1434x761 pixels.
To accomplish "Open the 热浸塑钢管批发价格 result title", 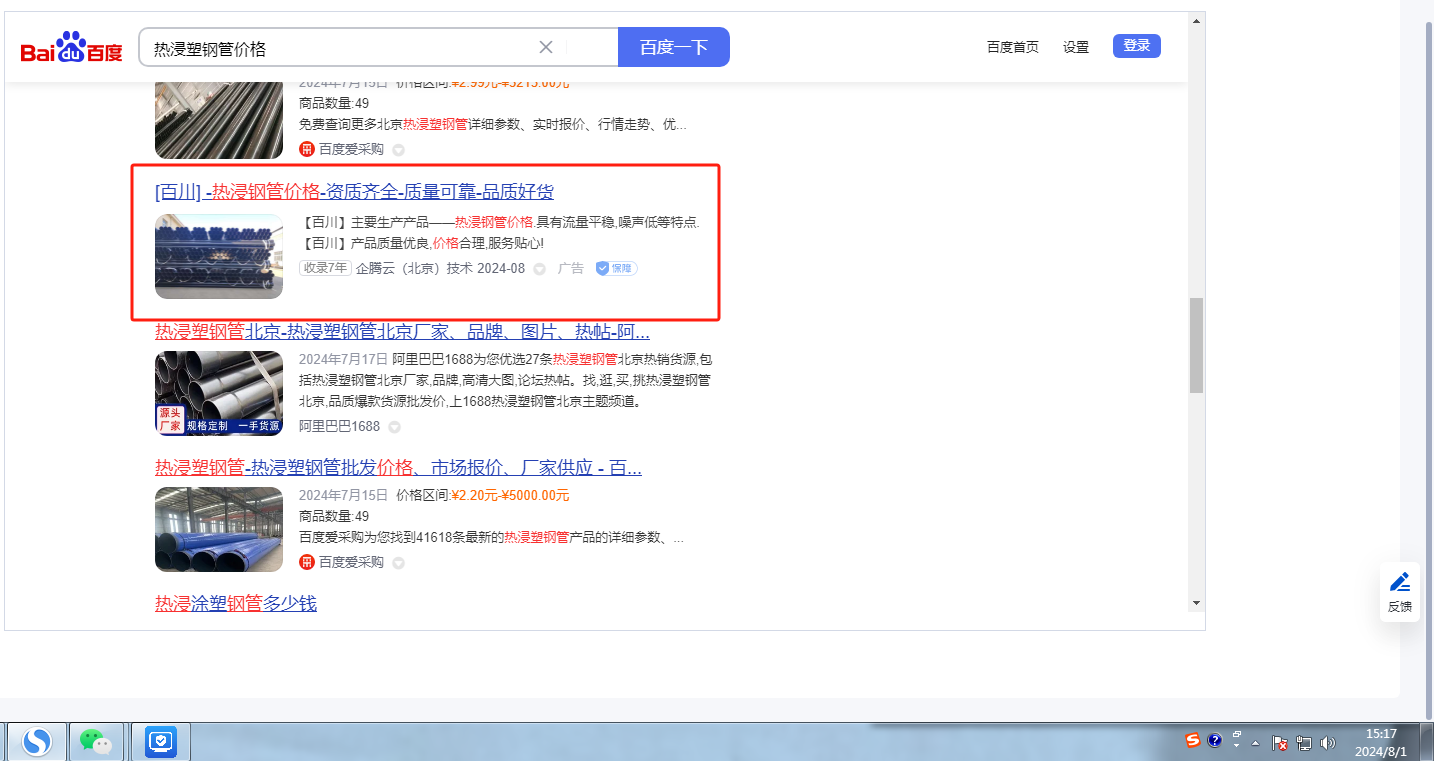I will click(x=398, y=468).
